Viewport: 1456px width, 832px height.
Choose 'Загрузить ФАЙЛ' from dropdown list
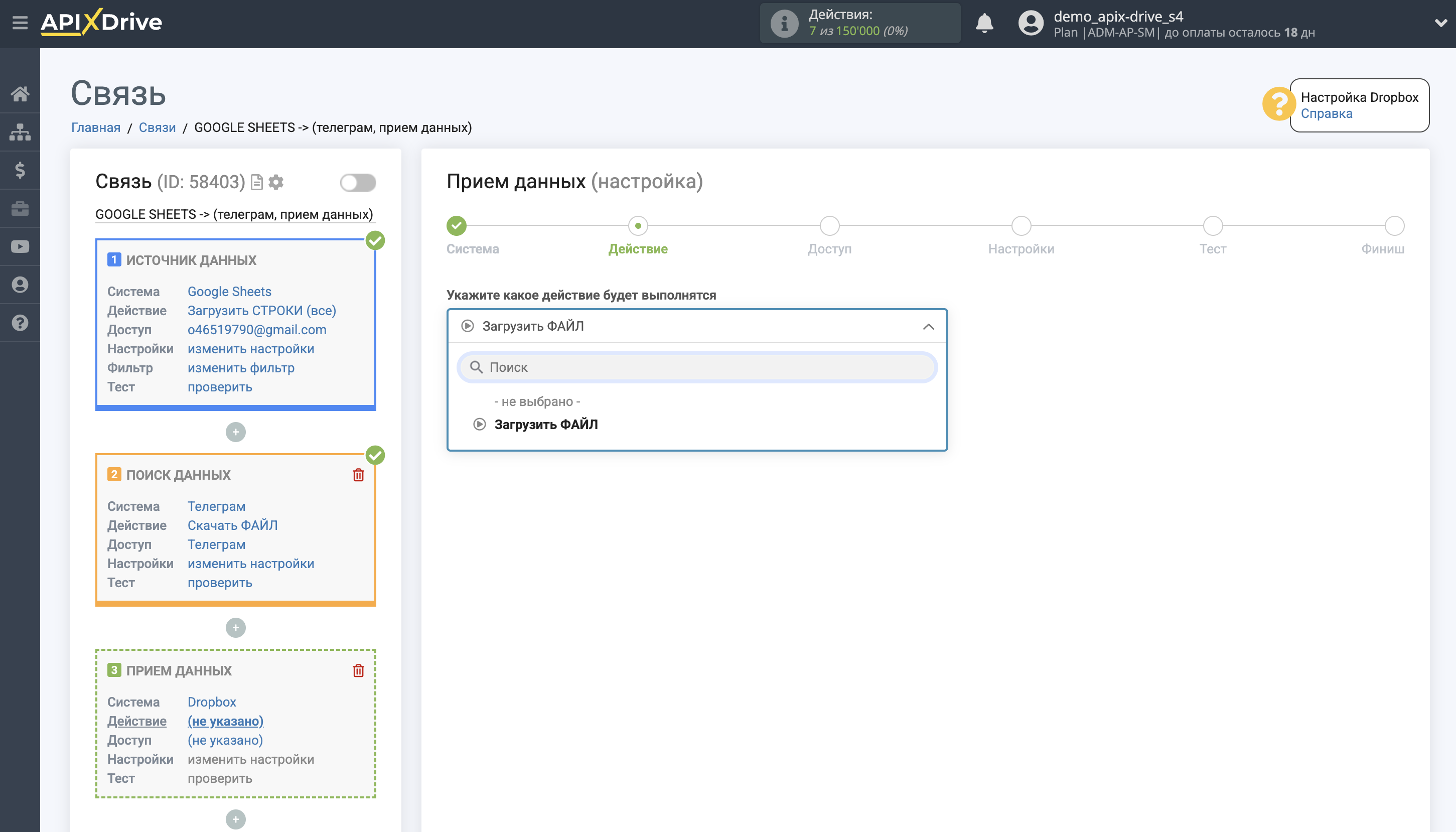[545, 425]
